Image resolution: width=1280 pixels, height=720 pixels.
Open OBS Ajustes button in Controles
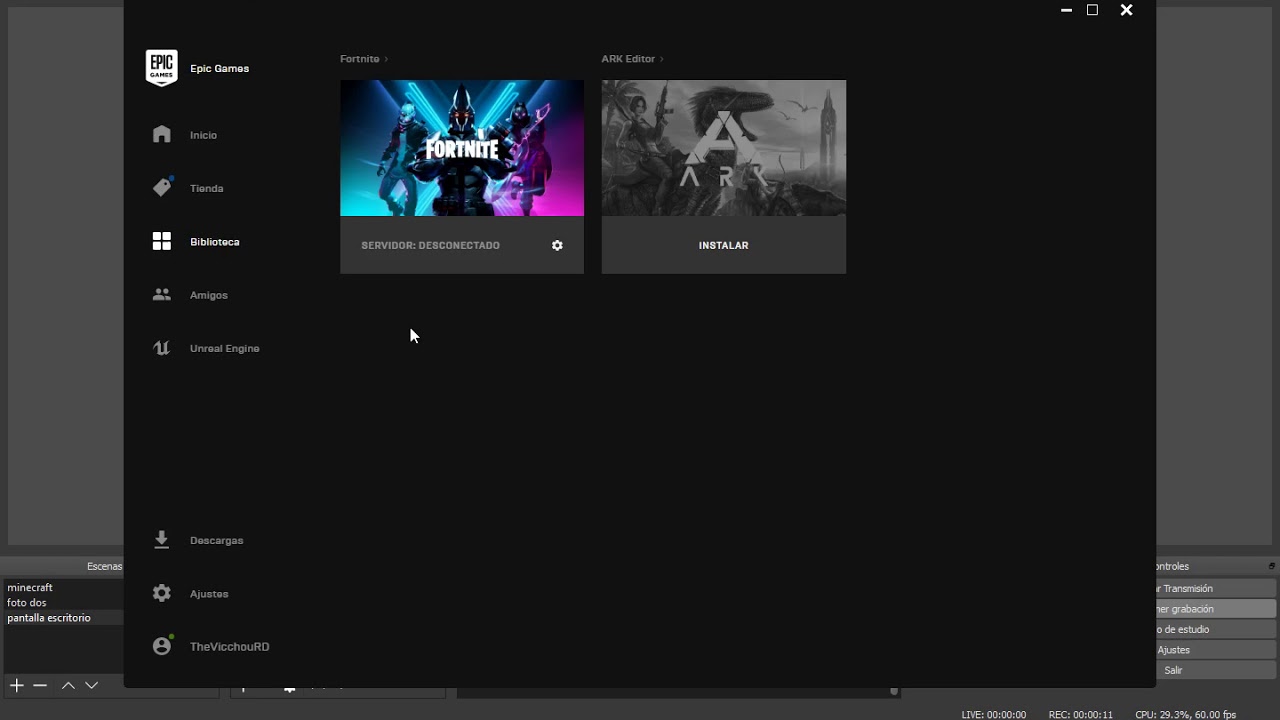tap(1216, 650)
